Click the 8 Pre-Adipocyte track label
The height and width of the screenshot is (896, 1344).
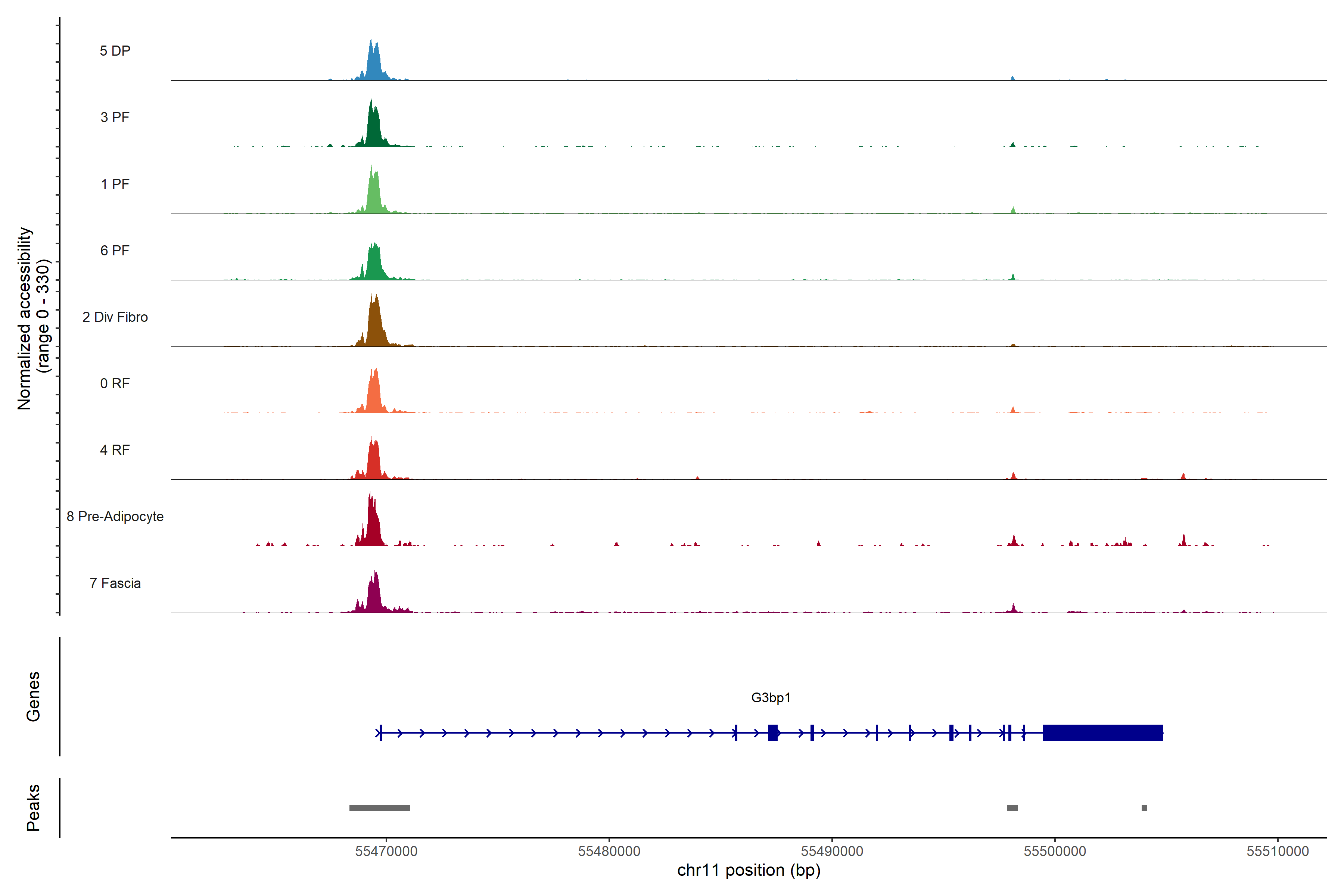(x=115, y=517)
